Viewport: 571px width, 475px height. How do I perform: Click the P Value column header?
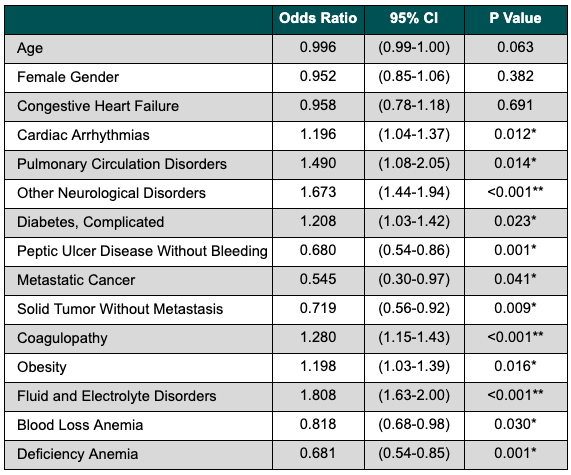[x=515, y=18]
